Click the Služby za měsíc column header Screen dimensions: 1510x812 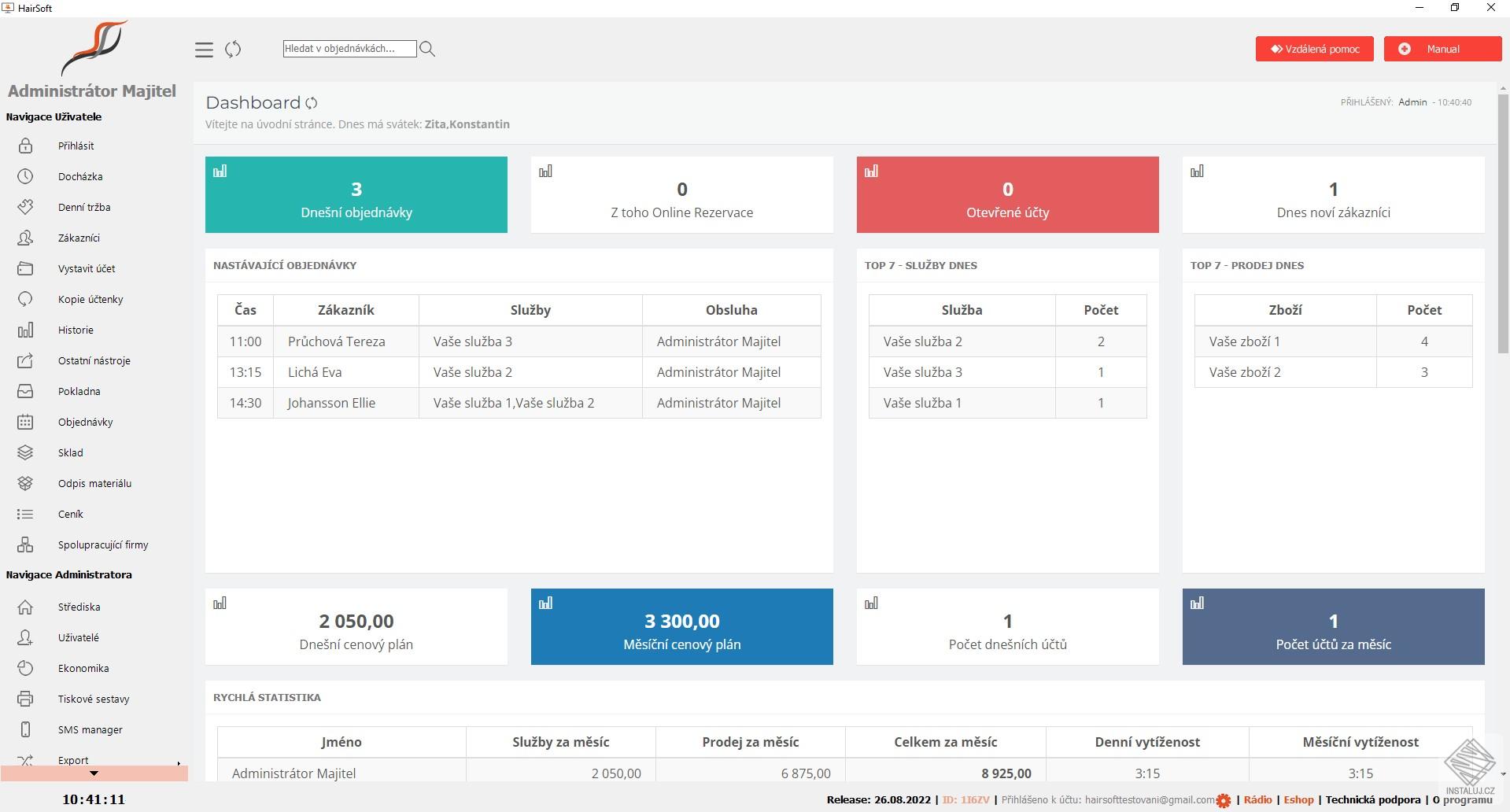561,742
